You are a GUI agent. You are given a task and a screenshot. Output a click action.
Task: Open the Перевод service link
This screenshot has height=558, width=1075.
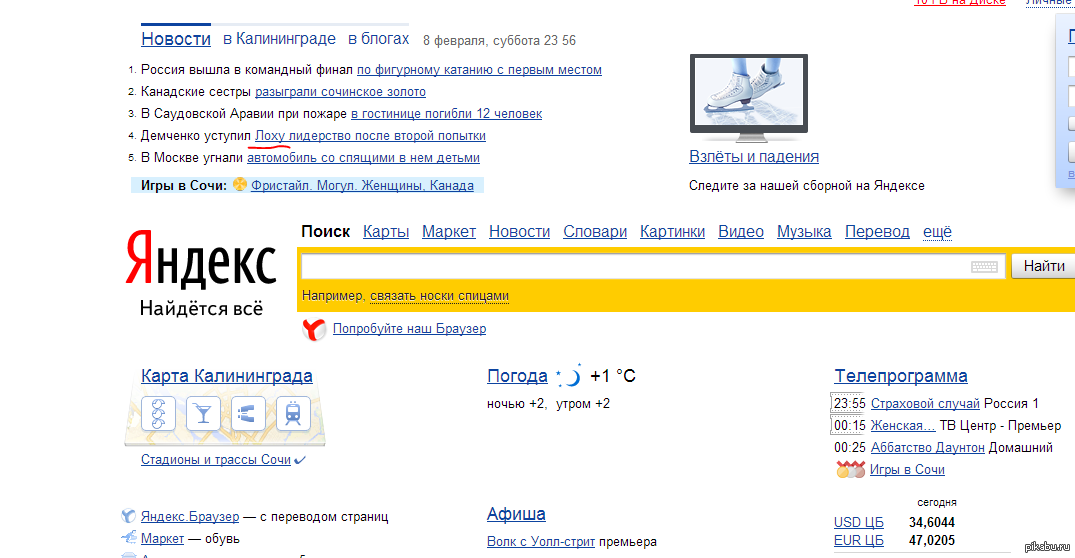pyautogui.click(x=878, y=232)
